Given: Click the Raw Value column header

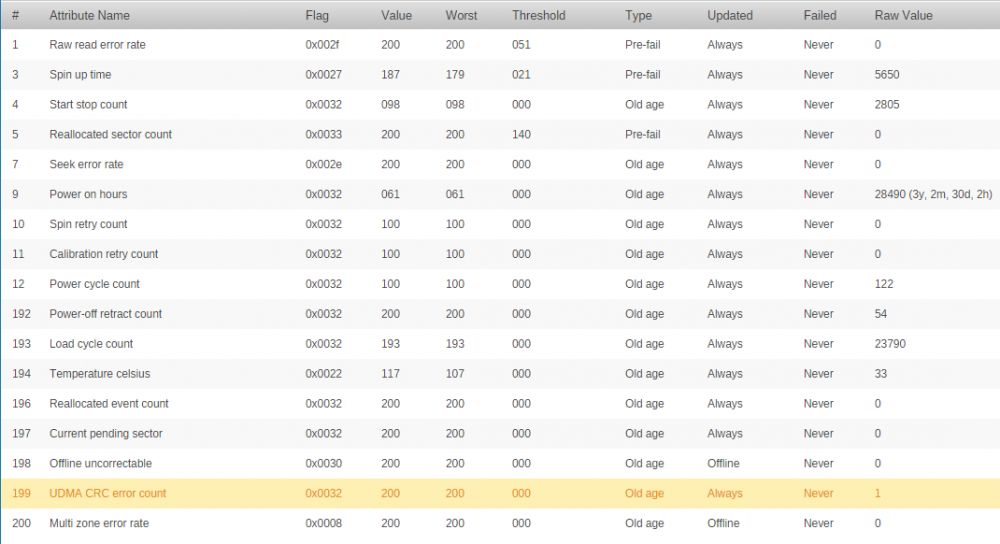Looking at the screenshot, I should point(903,15).
